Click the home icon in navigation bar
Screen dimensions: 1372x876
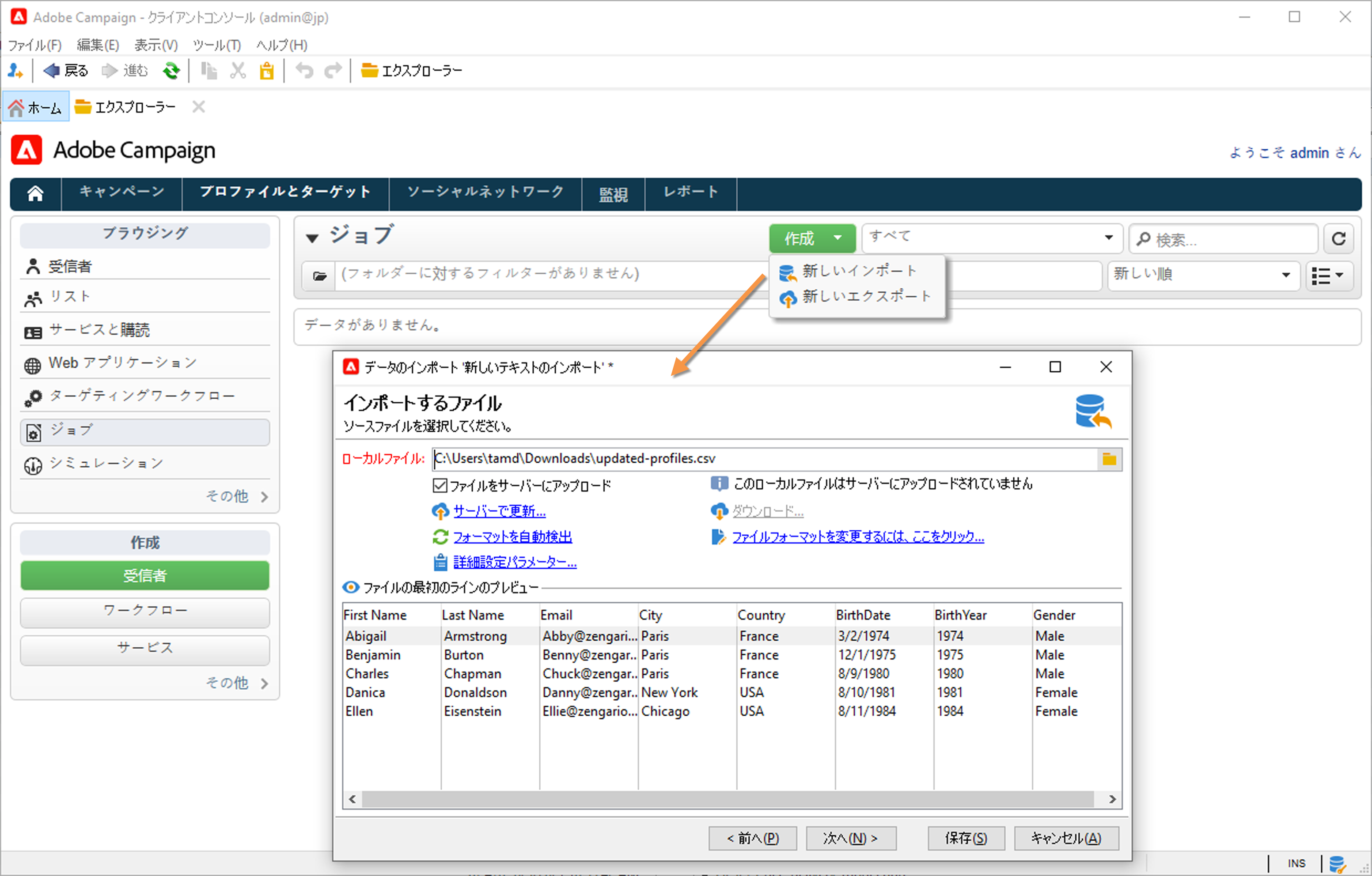[35, 194]
